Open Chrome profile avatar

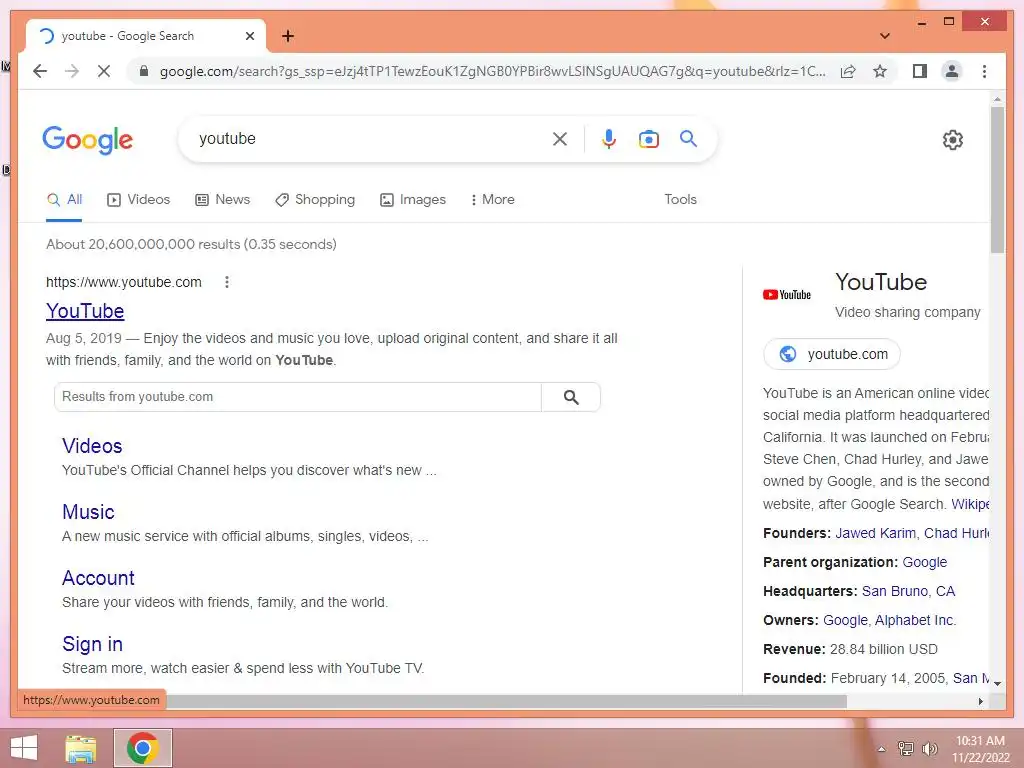point(952,71)
